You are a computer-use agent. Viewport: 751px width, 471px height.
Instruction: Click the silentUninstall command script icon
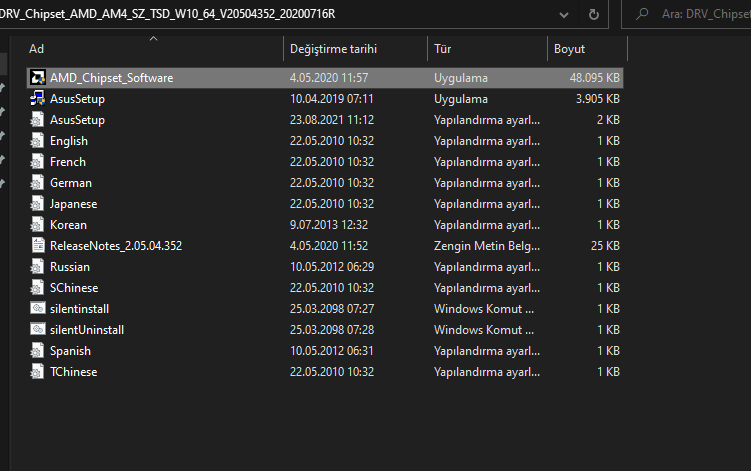pyautogui.click(x=37, y=330)
